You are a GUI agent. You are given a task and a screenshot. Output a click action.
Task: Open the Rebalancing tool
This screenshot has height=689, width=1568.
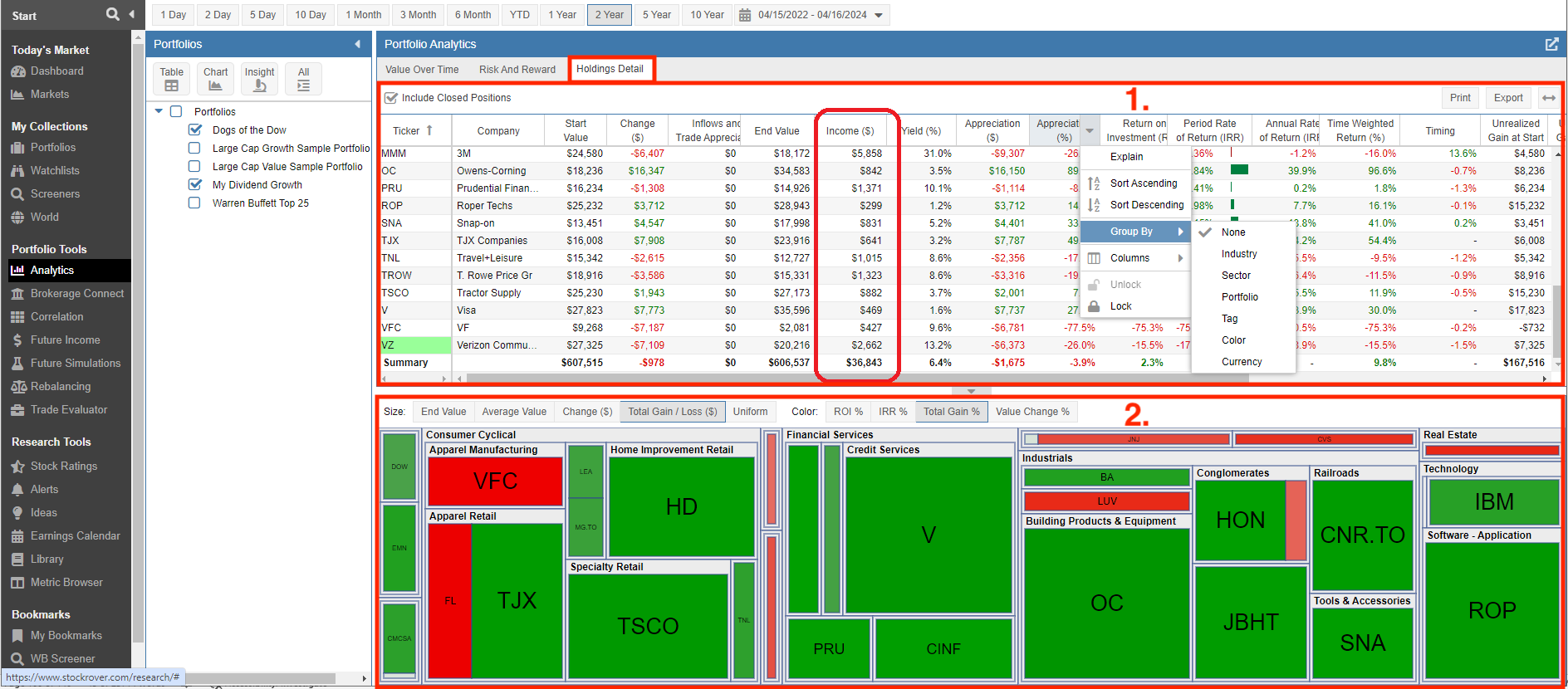(x=61, y=387)
